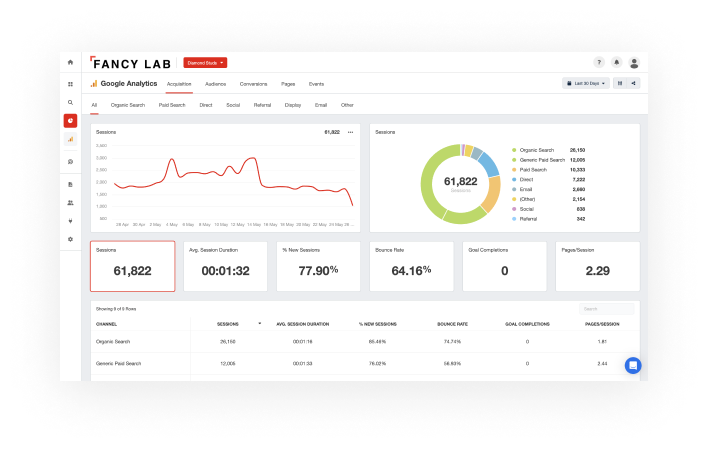The height and width of the screenshot is (449, 708).
Task: Click Generic Paid Search legend label
Action: point(542,160)
